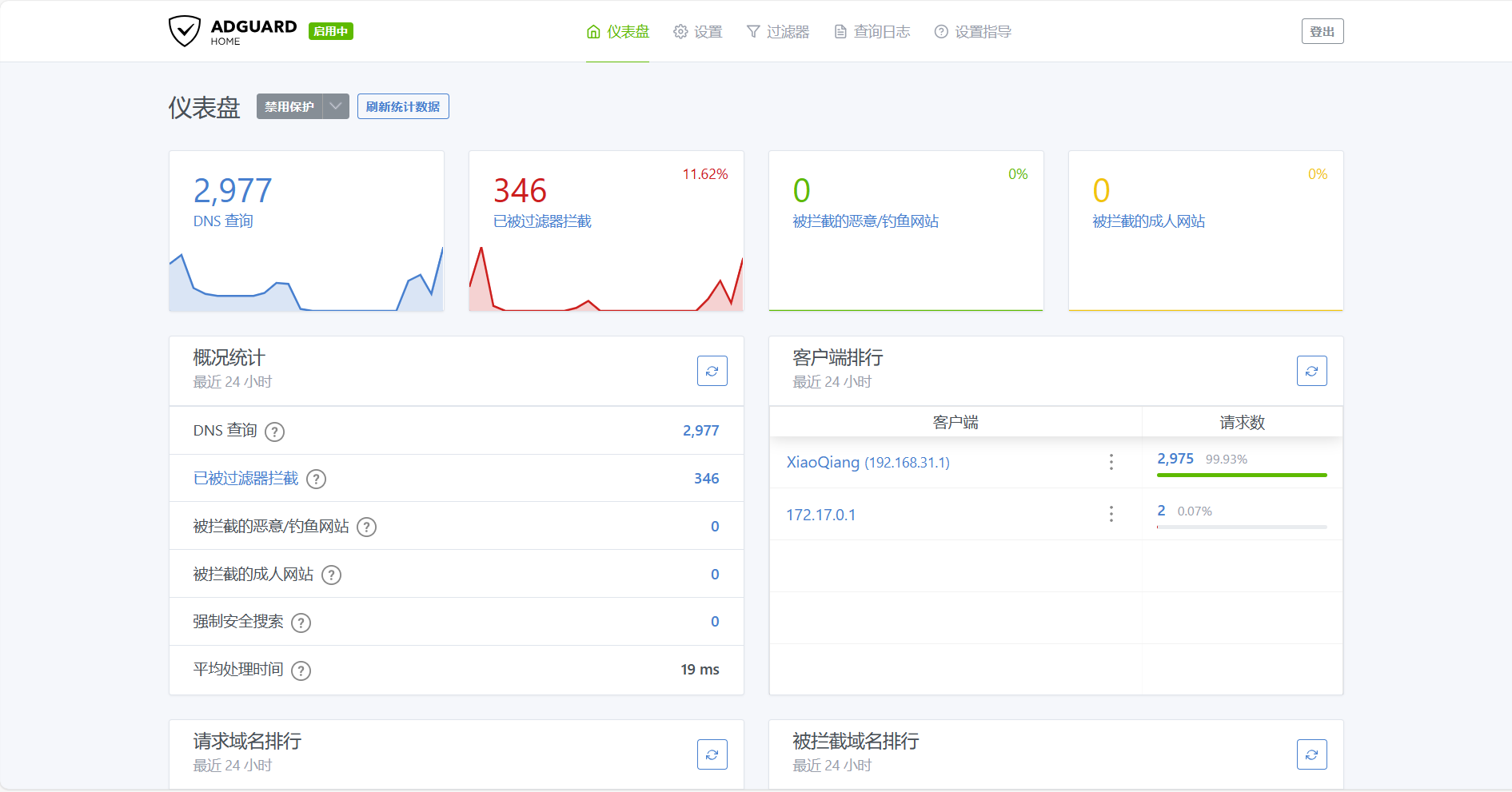Click the 11.62% blocked percentage

[705, 174]
